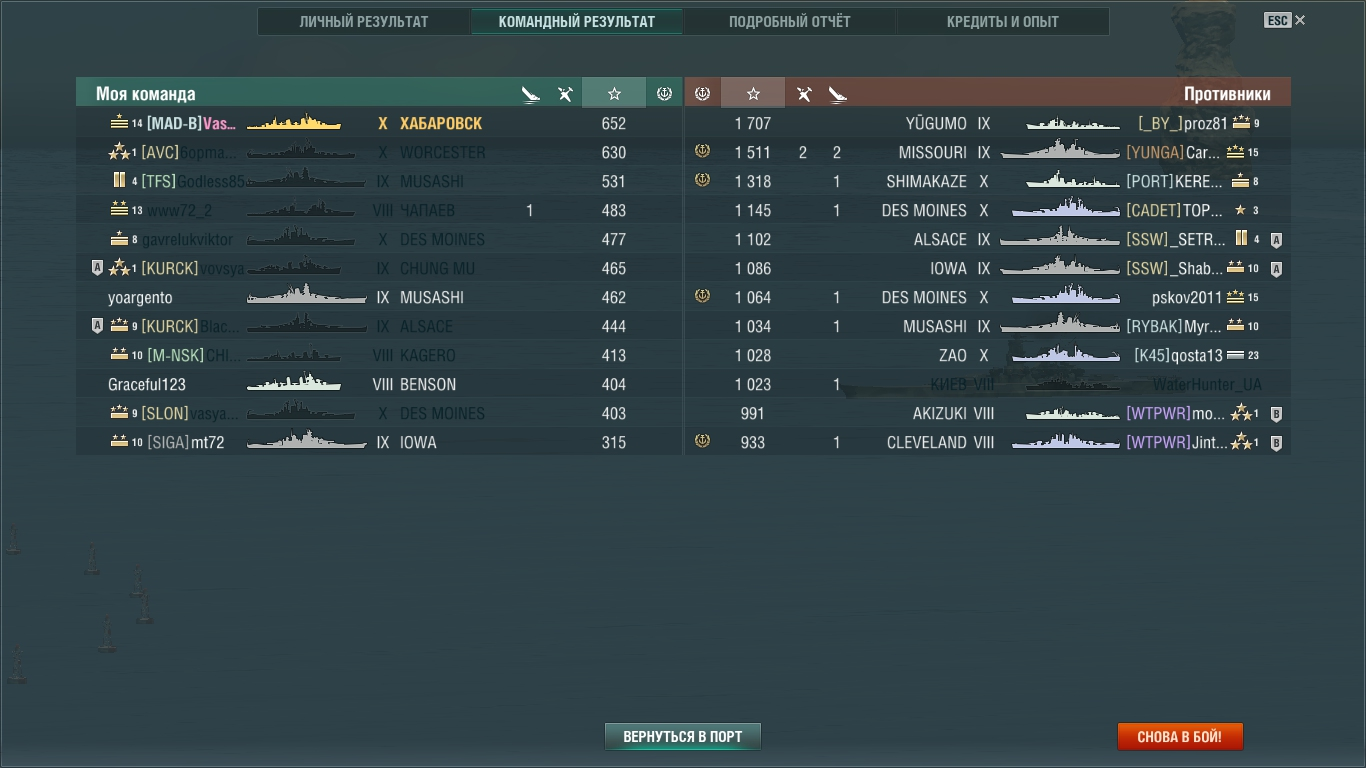The width and height of the screenshot is (1366, 768).
Task: Close results with the ESC button
Action: 1284,20
